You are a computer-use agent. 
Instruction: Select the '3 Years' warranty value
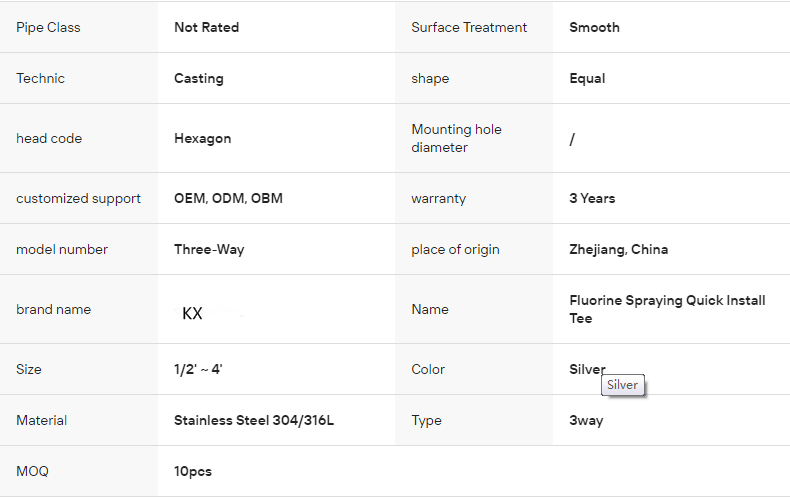click(x=592, y=198)
